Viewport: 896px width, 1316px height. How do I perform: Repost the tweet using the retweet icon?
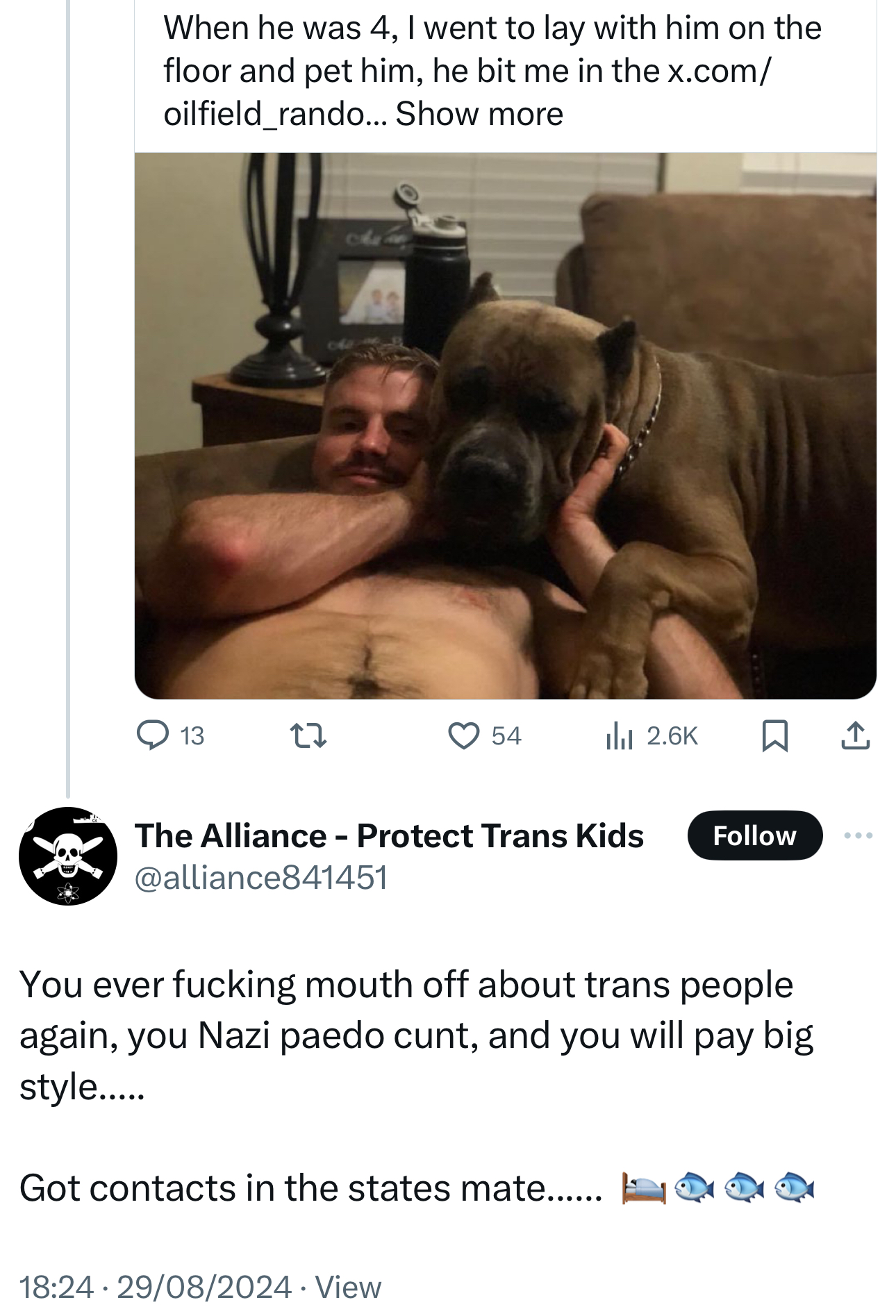click(308, 736)
